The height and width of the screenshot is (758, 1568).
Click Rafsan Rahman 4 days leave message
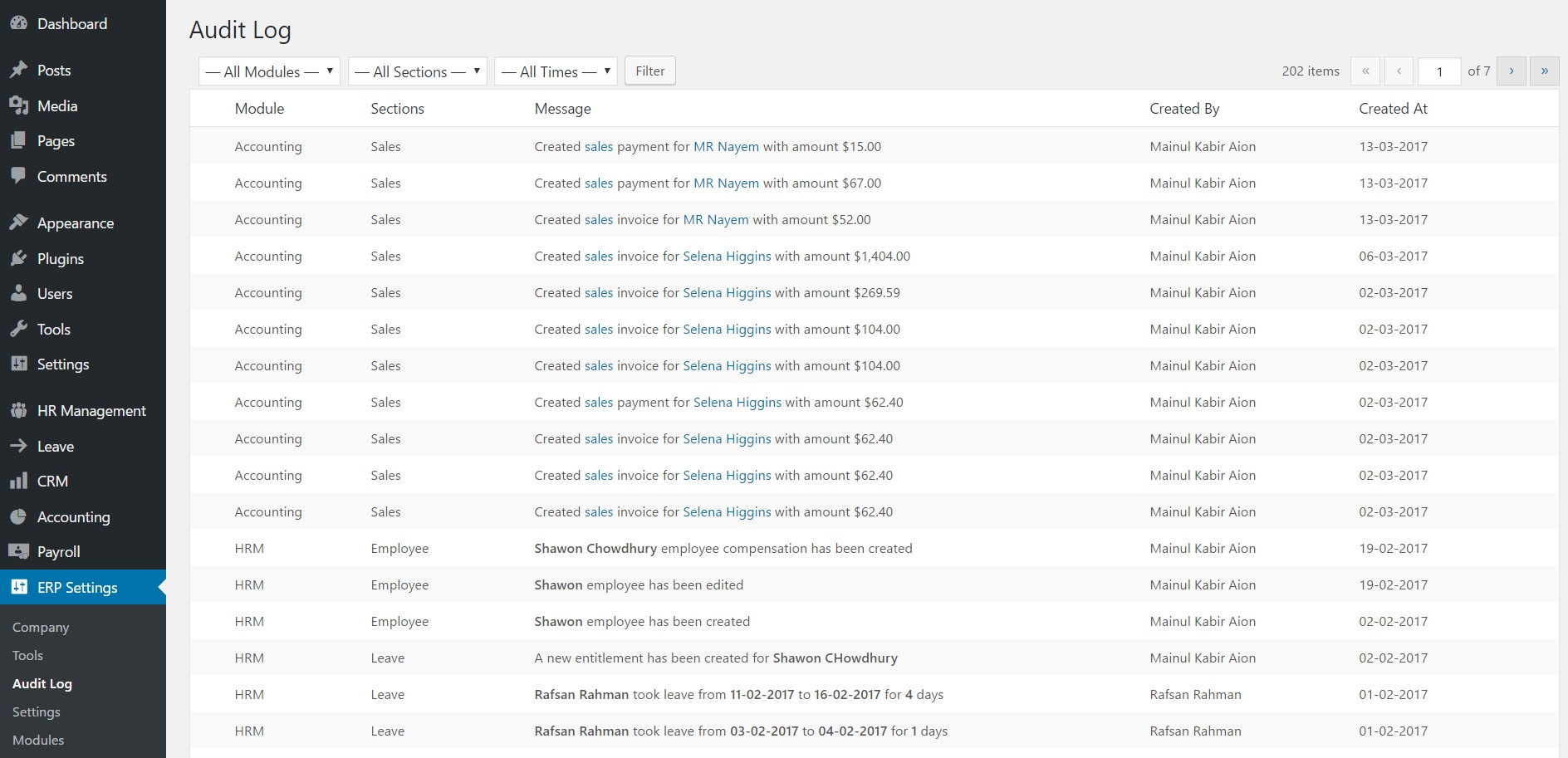pos(738,694)
